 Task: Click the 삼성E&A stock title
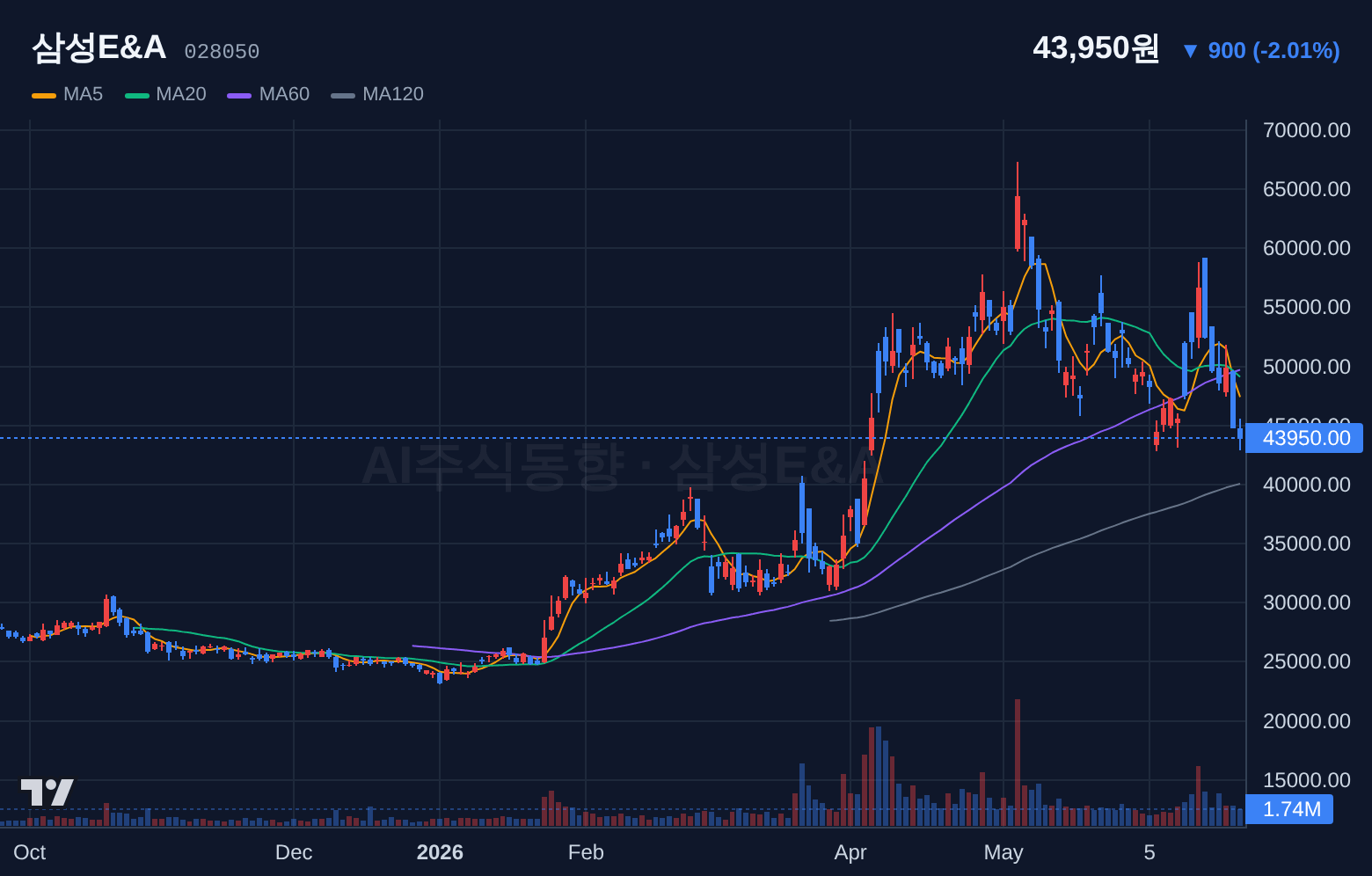(99, 47)
